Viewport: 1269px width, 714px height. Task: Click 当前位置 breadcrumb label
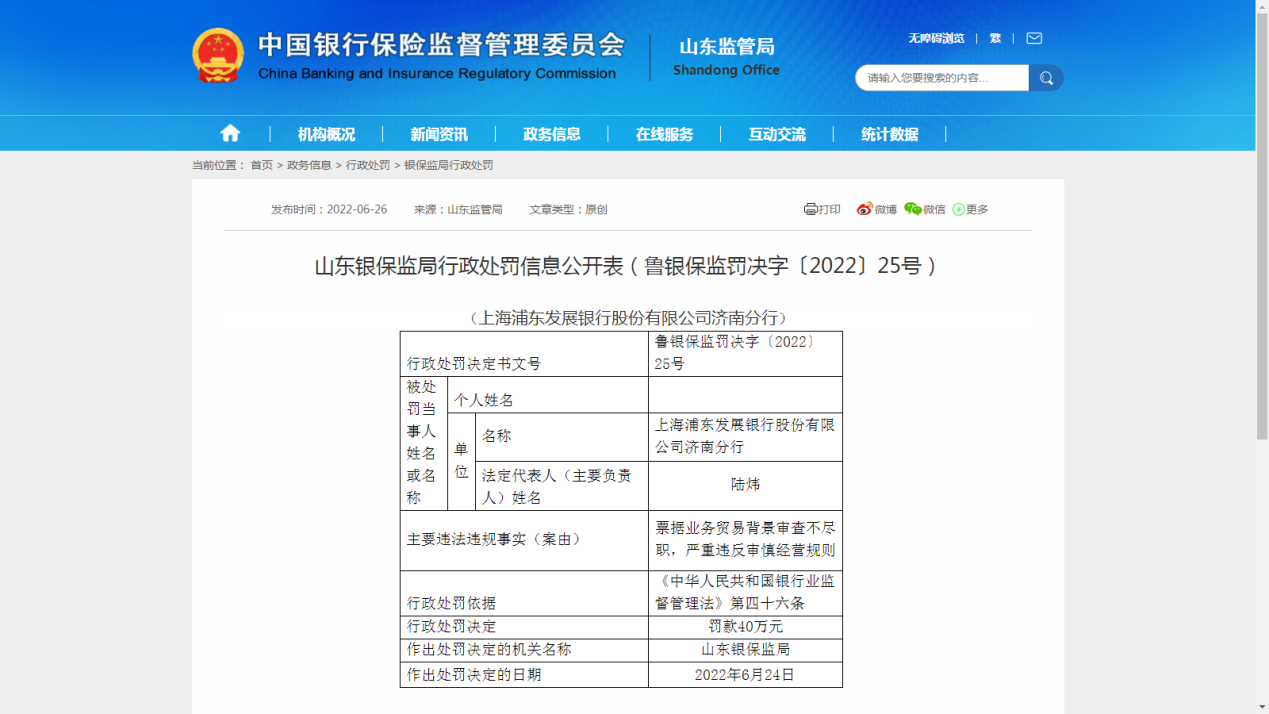point(218,165)
